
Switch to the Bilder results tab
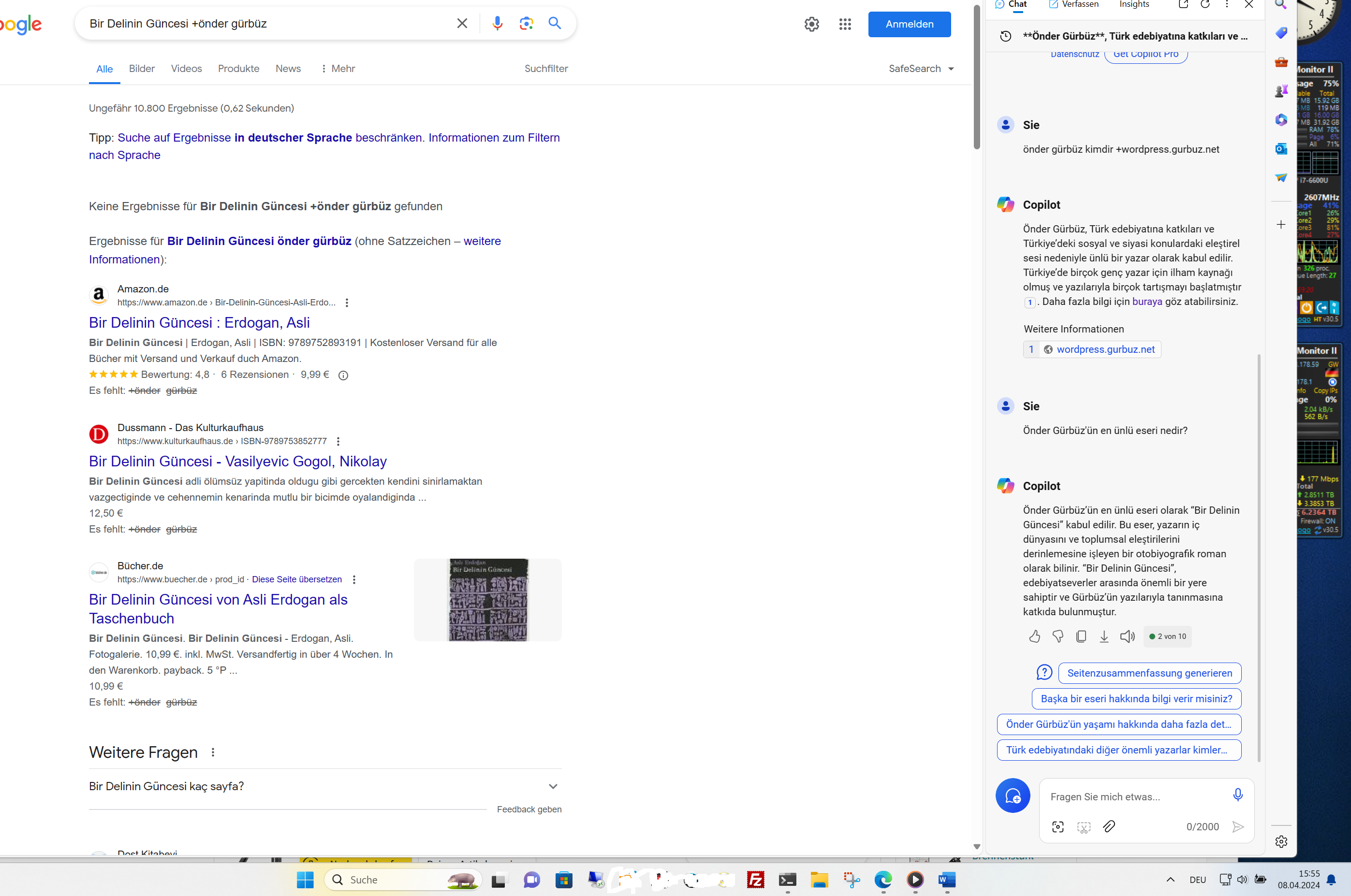(x=142, y=69)
